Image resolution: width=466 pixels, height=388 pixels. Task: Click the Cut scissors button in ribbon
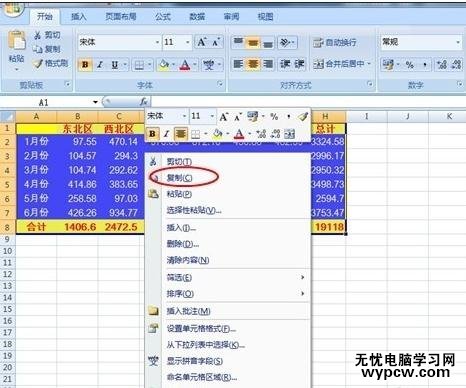click(48, 35)
